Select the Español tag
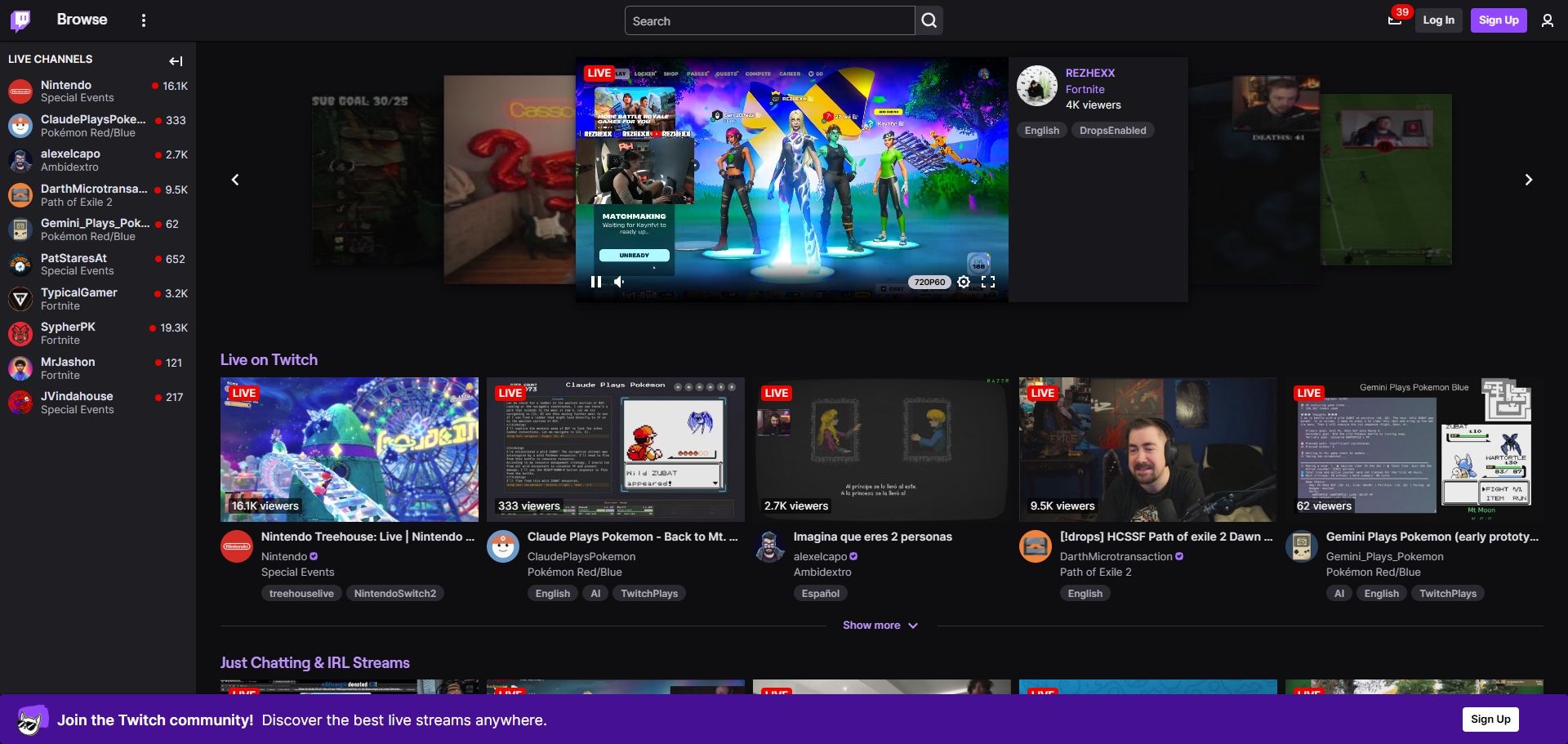This screenshot has height=744, width=1568. [x=821, y=594]
